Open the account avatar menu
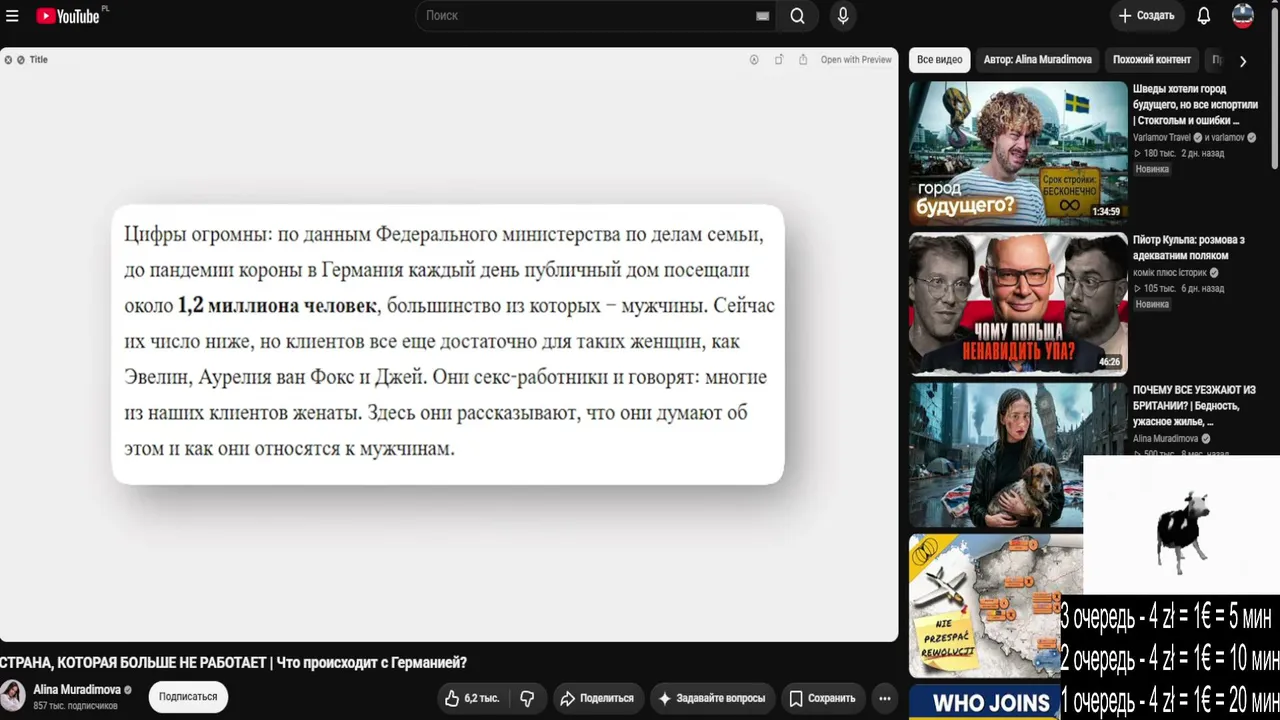The height and width of the screenshot is (720, 1280). (x=1243, y=16)
